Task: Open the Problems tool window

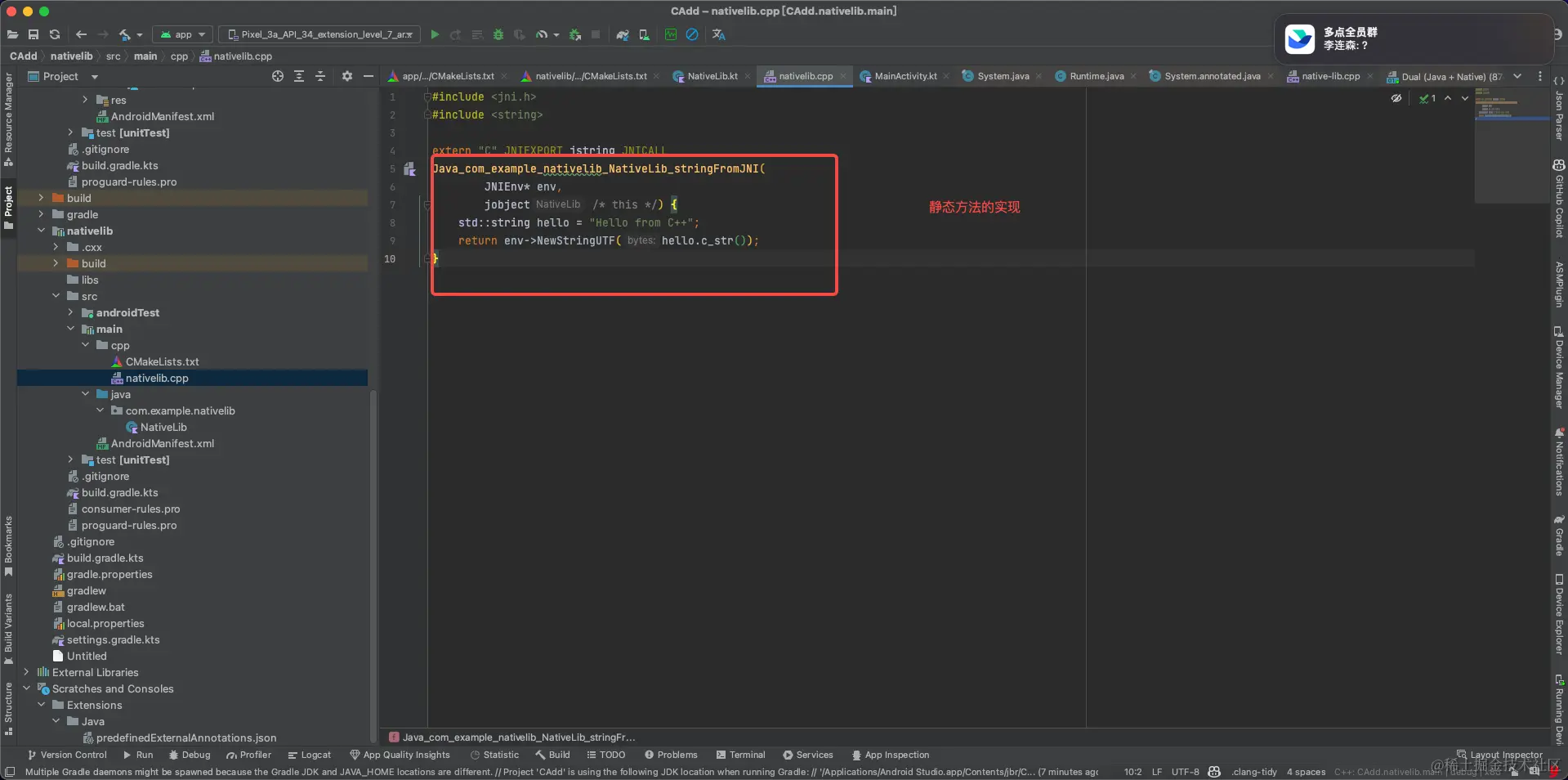Action: click(671, 755)
